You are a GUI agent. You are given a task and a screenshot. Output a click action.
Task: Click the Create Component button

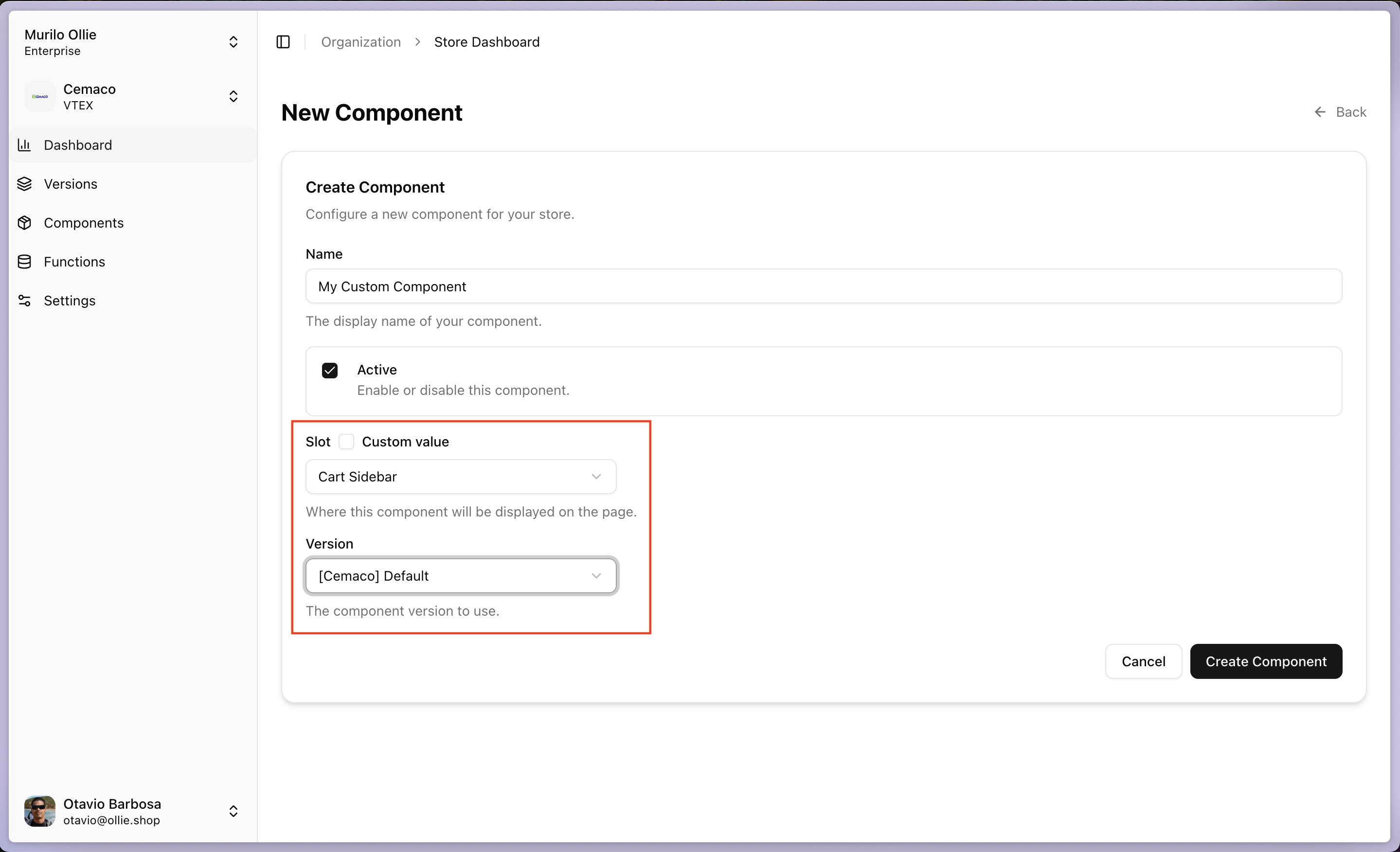1266,661
